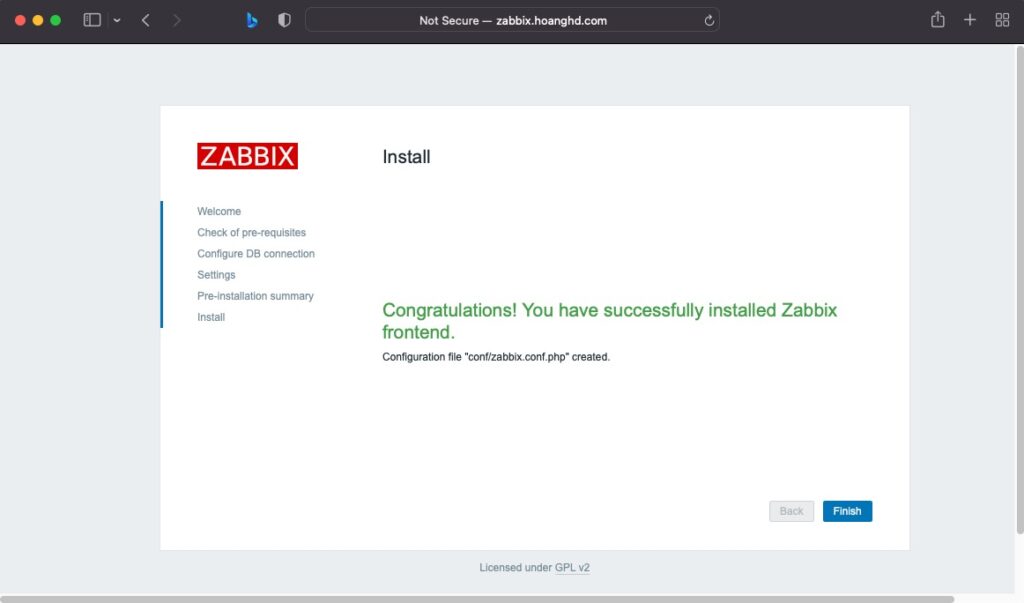Select the Welcome step in sidebar

pyautogui.click(x=219, y=211)
